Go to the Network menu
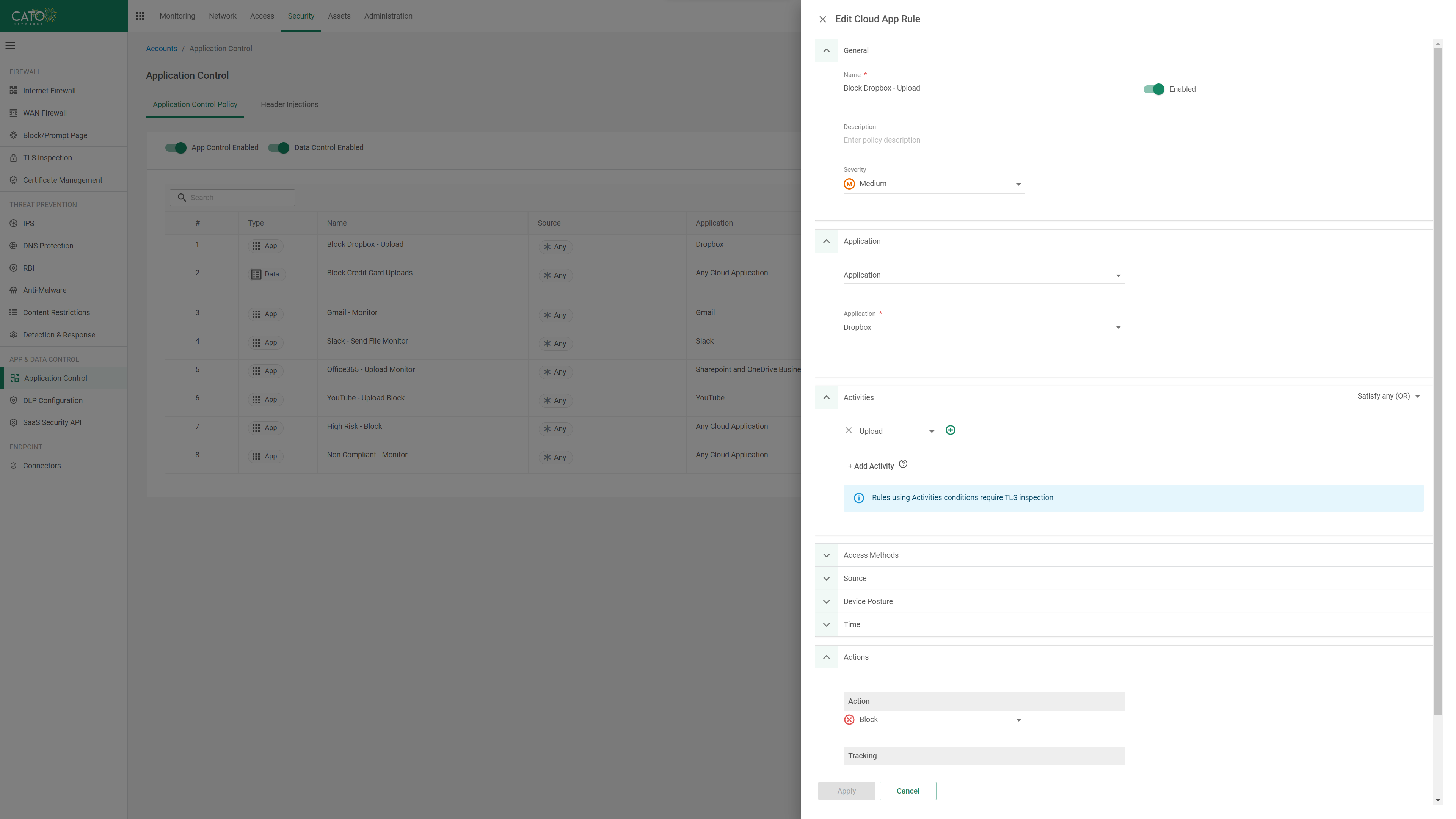Screen dimensions: 1456x819 (x=223, y=16)
